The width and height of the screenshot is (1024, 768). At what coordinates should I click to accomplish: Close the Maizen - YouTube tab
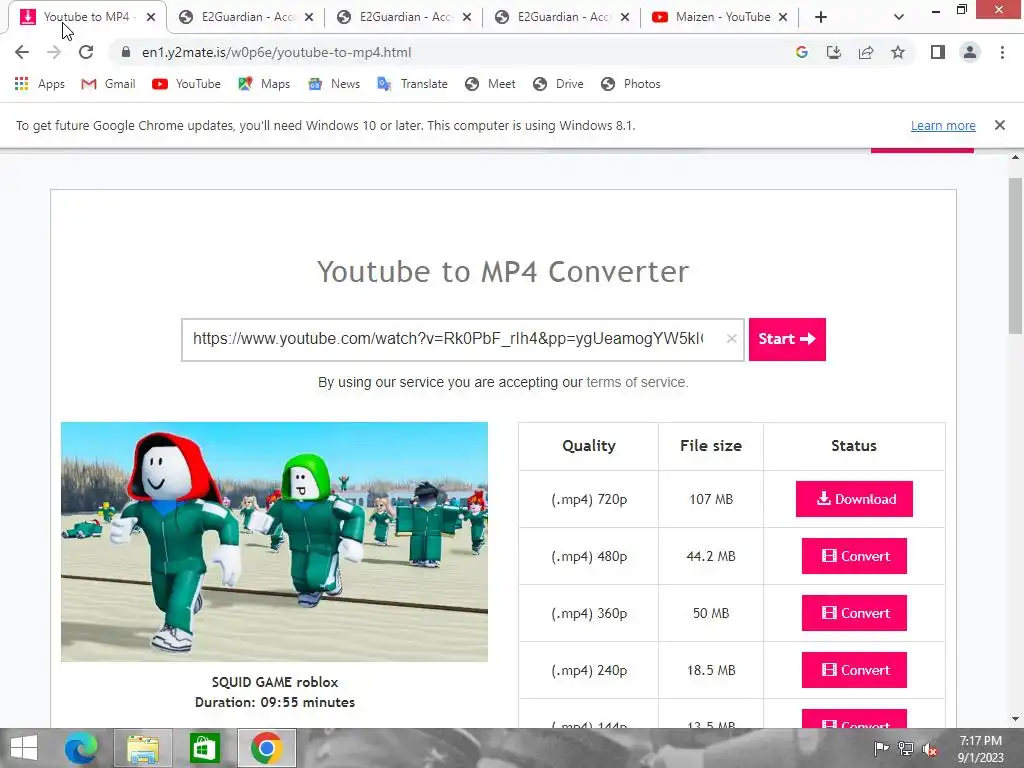pos(783,17)
